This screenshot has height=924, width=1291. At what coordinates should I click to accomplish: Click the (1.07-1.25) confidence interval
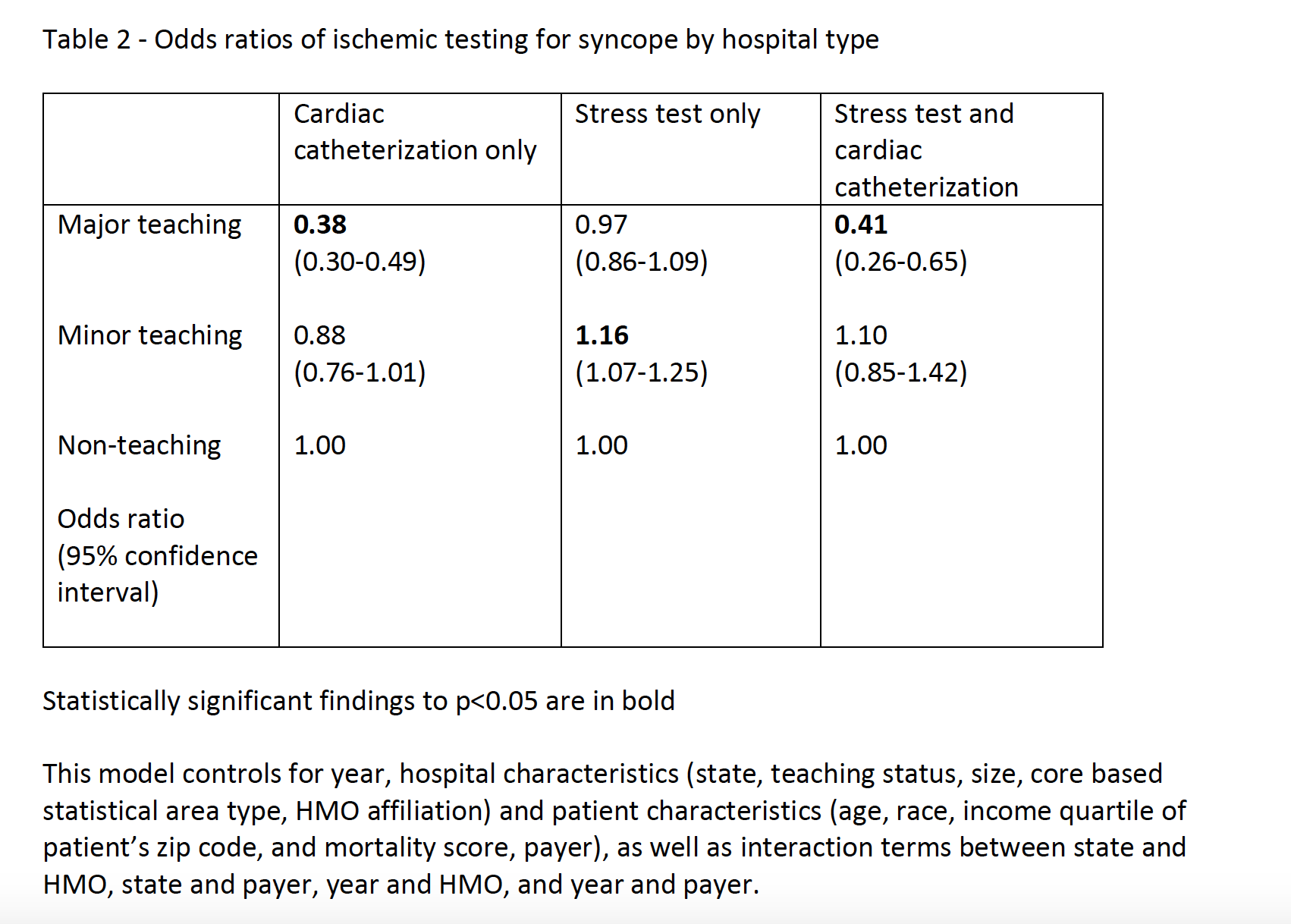click(642, 372)
